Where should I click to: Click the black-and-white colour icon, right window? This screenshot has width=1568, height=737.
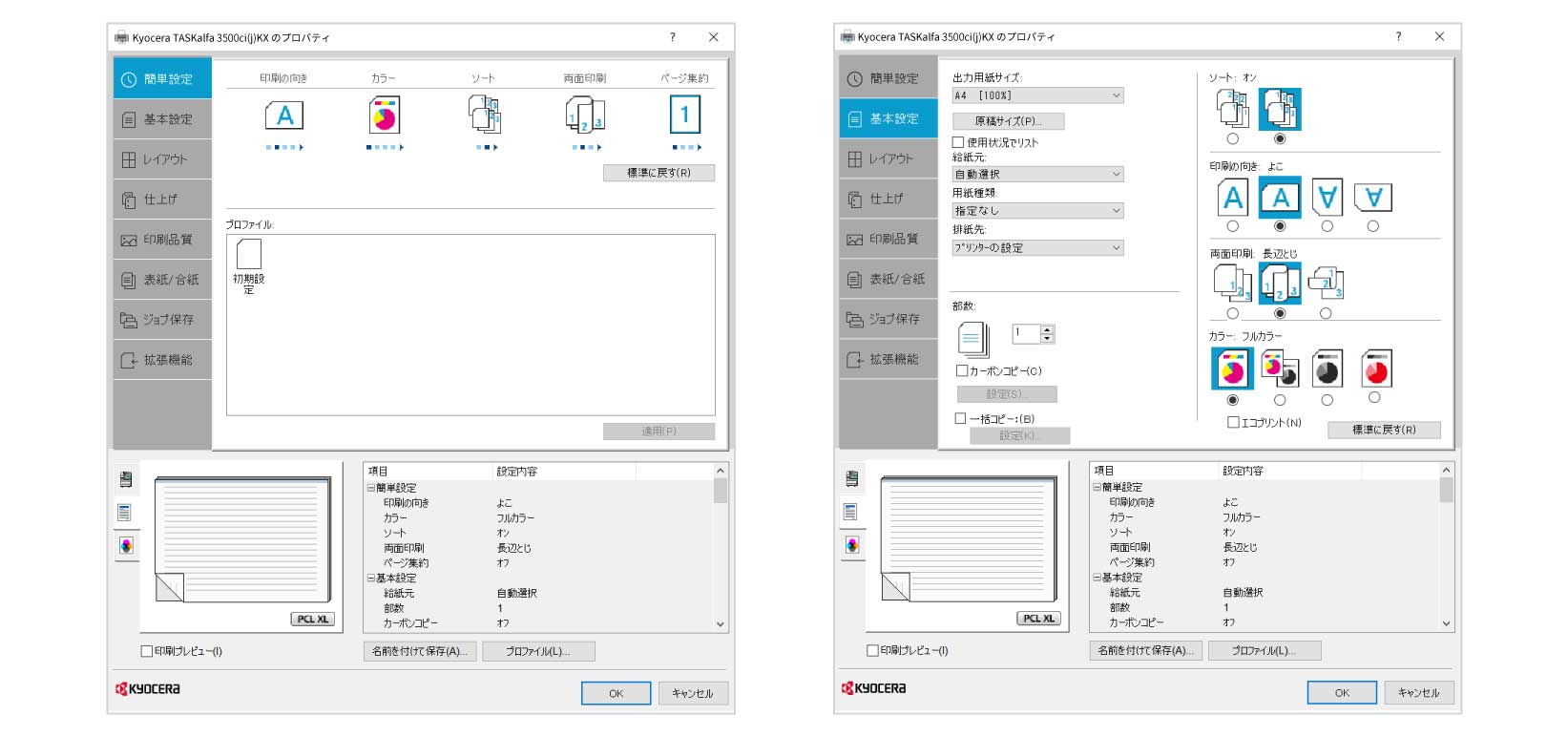click(1327, 368)
